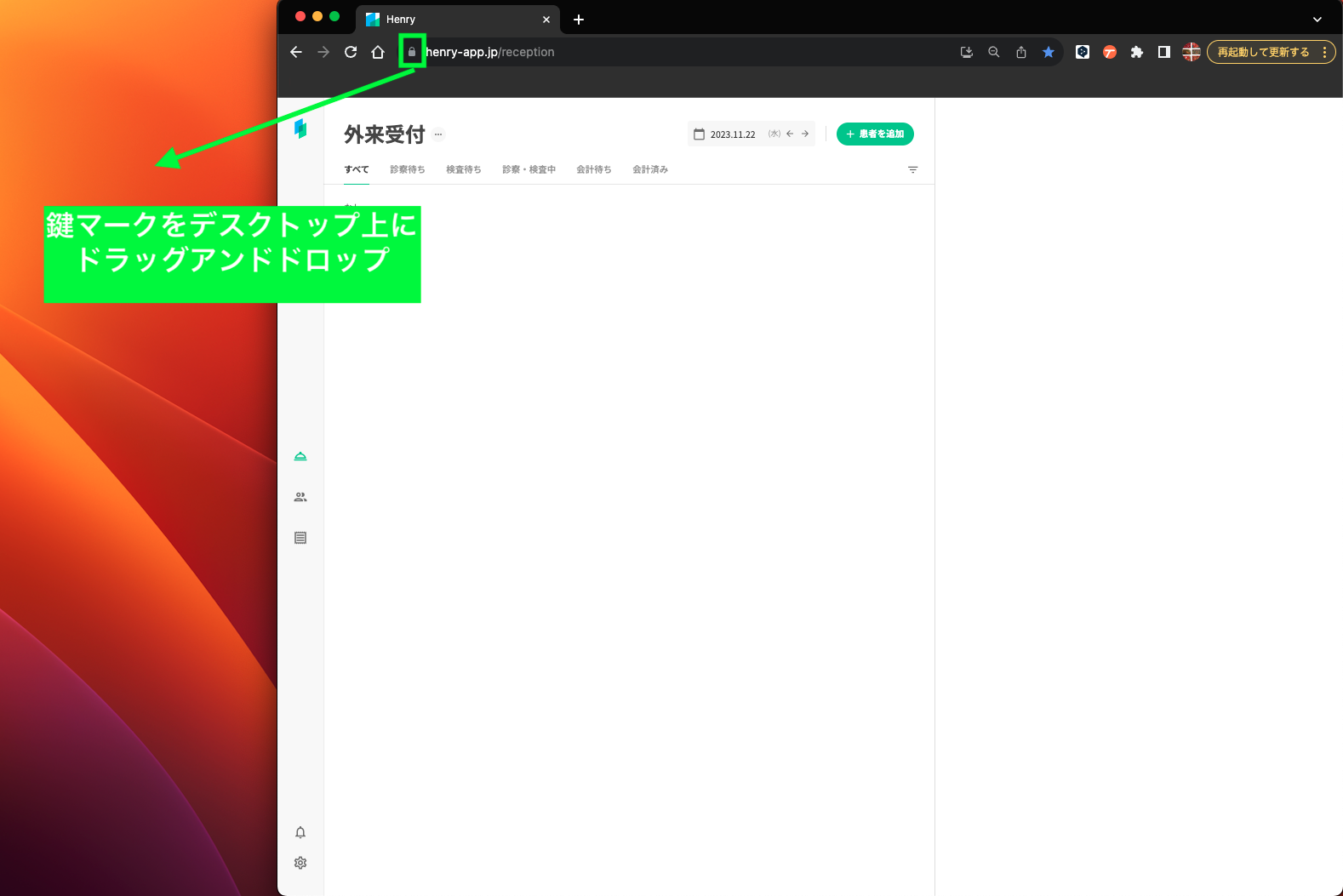
Task: Switch to the 会計待ち tab
Action: pos(594,169)
